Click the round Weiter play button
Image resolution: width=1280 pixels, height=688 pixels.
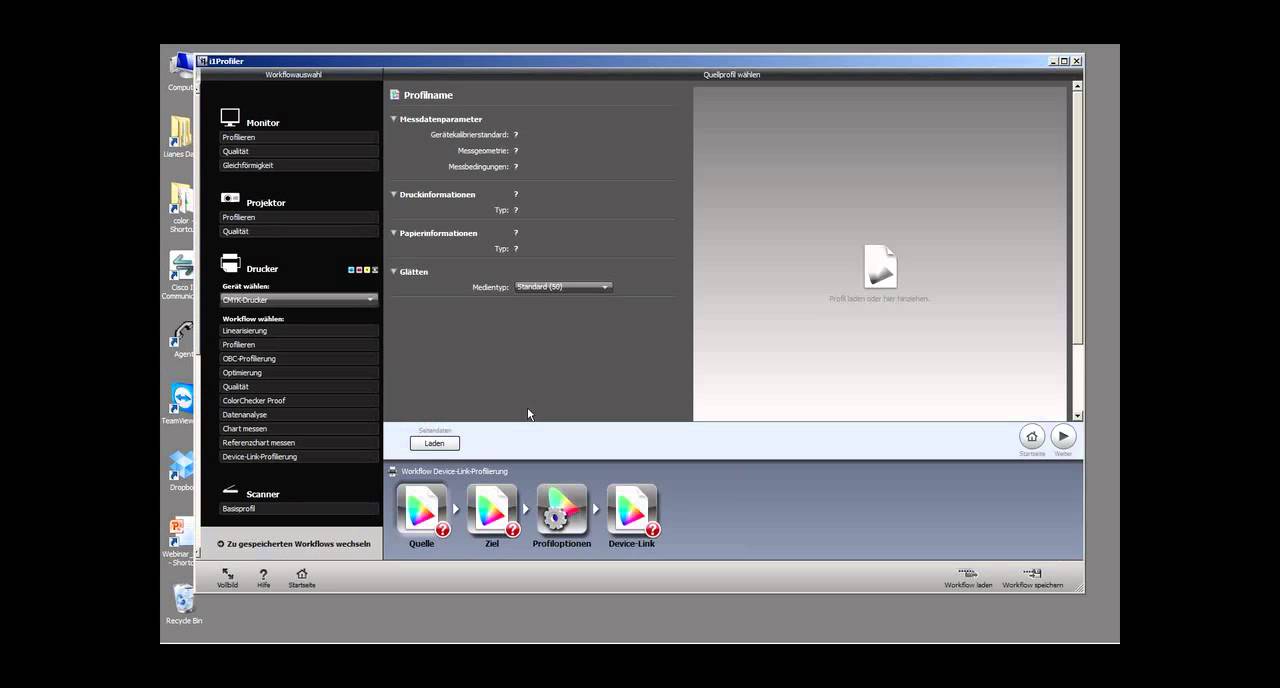click(x=1063, y=436)
